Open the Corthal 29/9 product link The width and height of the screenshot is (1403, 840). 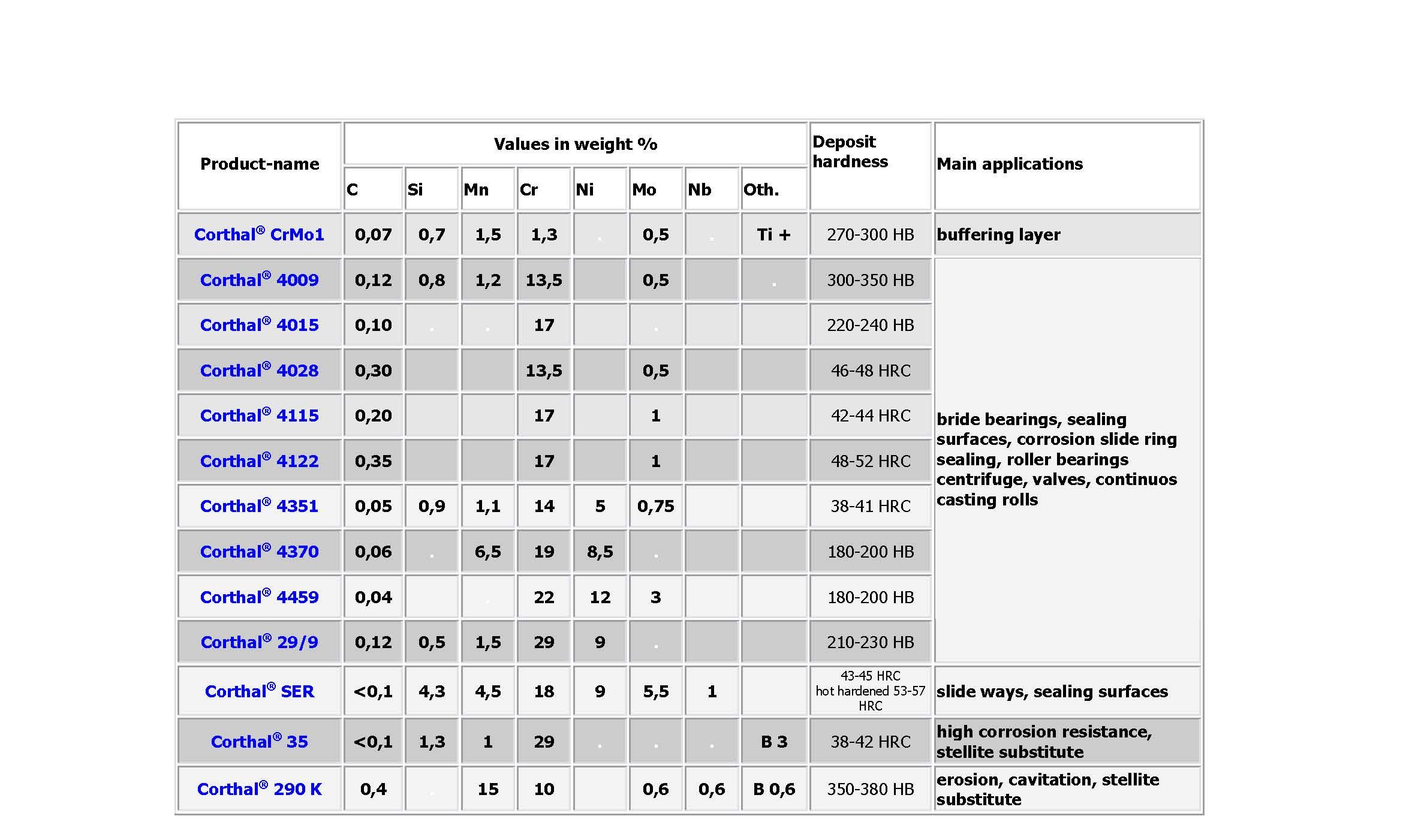259,642
